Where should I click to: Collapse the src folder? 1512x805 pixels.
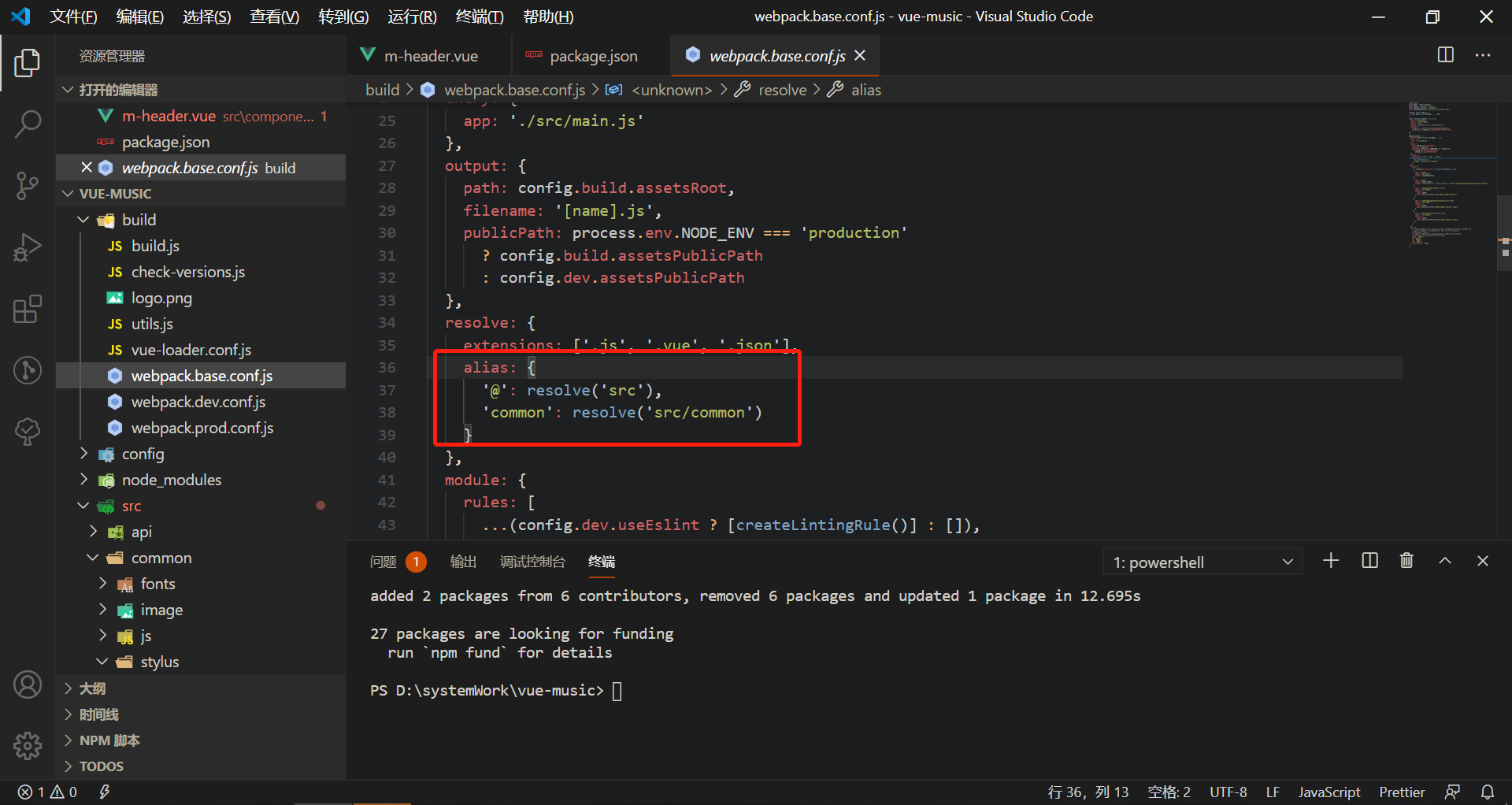pos(83,506)
